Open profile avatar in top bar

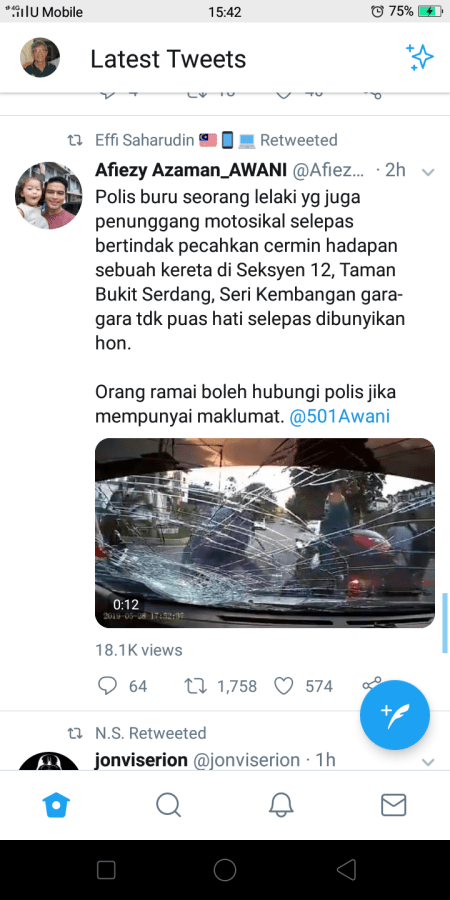tap(40, 58)
